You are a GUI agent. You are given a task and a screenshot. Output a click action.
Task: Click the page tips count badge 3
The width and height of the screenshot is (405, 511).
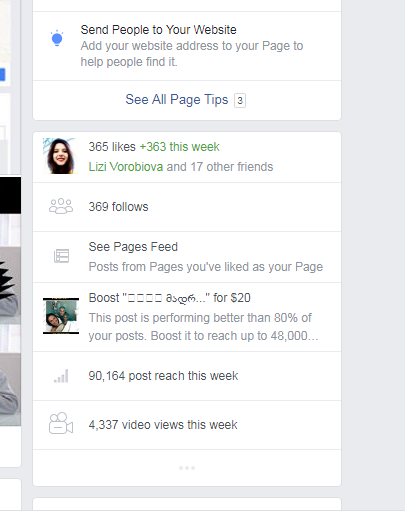pos(240,100)
